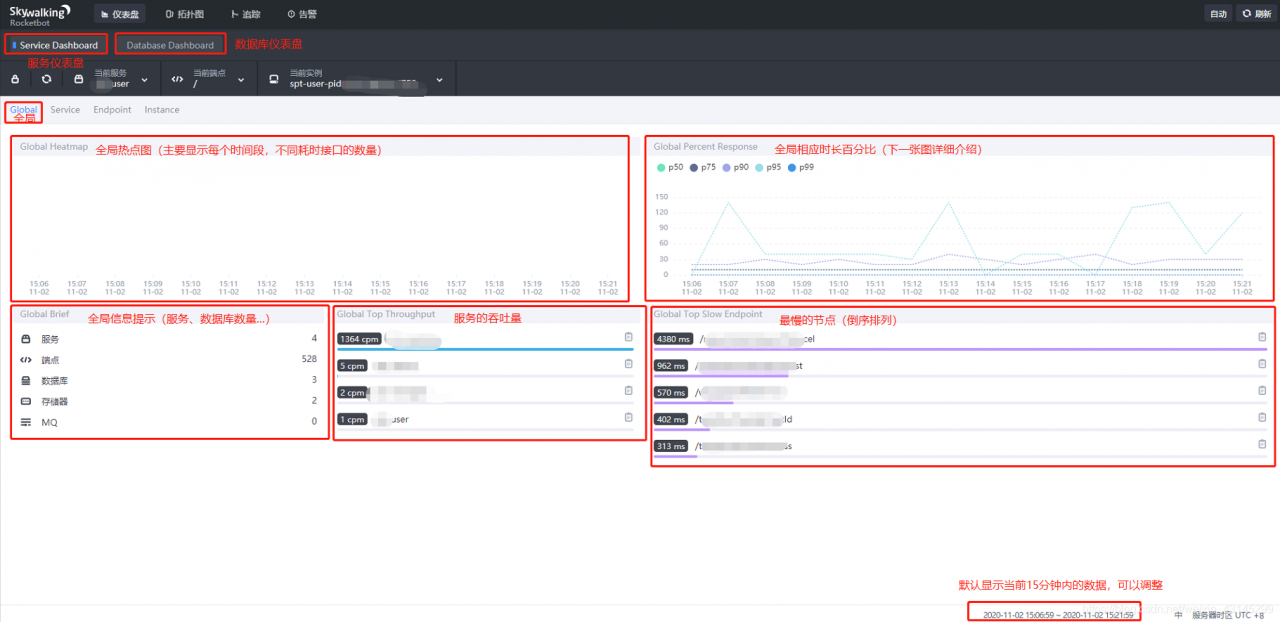The image size is (1280, 622).
Task: Toggle the p50 legend series
Action: click(x=671, y=167)
